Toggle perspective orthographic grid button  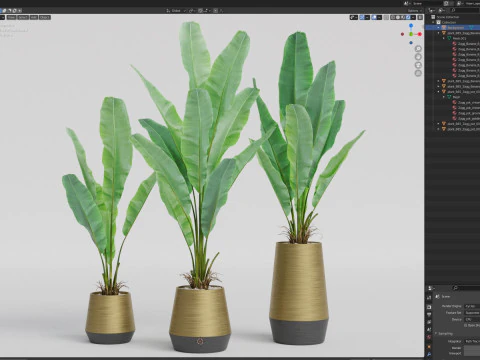pyautogui.click(x=418, y=73)
